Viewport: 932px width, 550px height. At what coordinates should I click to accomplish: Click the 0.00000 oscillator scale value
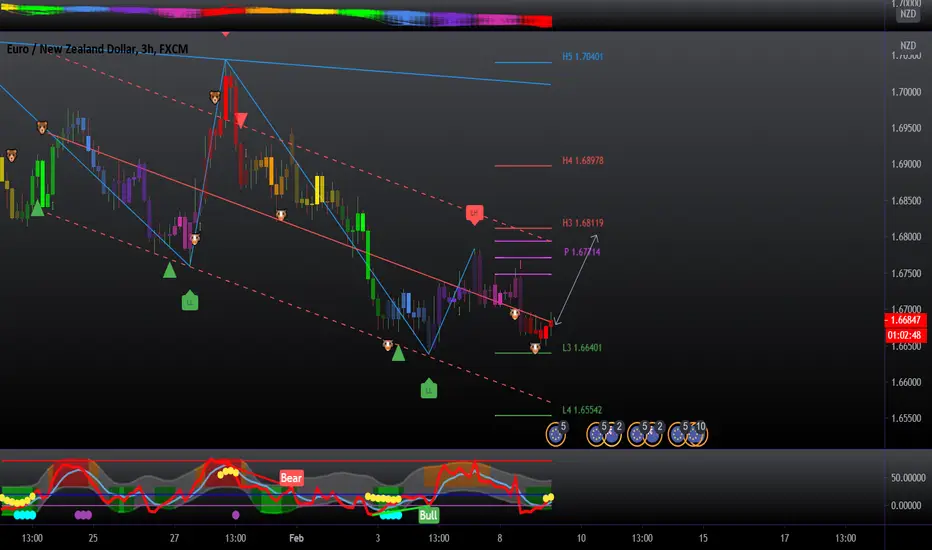click(x=908, y=505)
